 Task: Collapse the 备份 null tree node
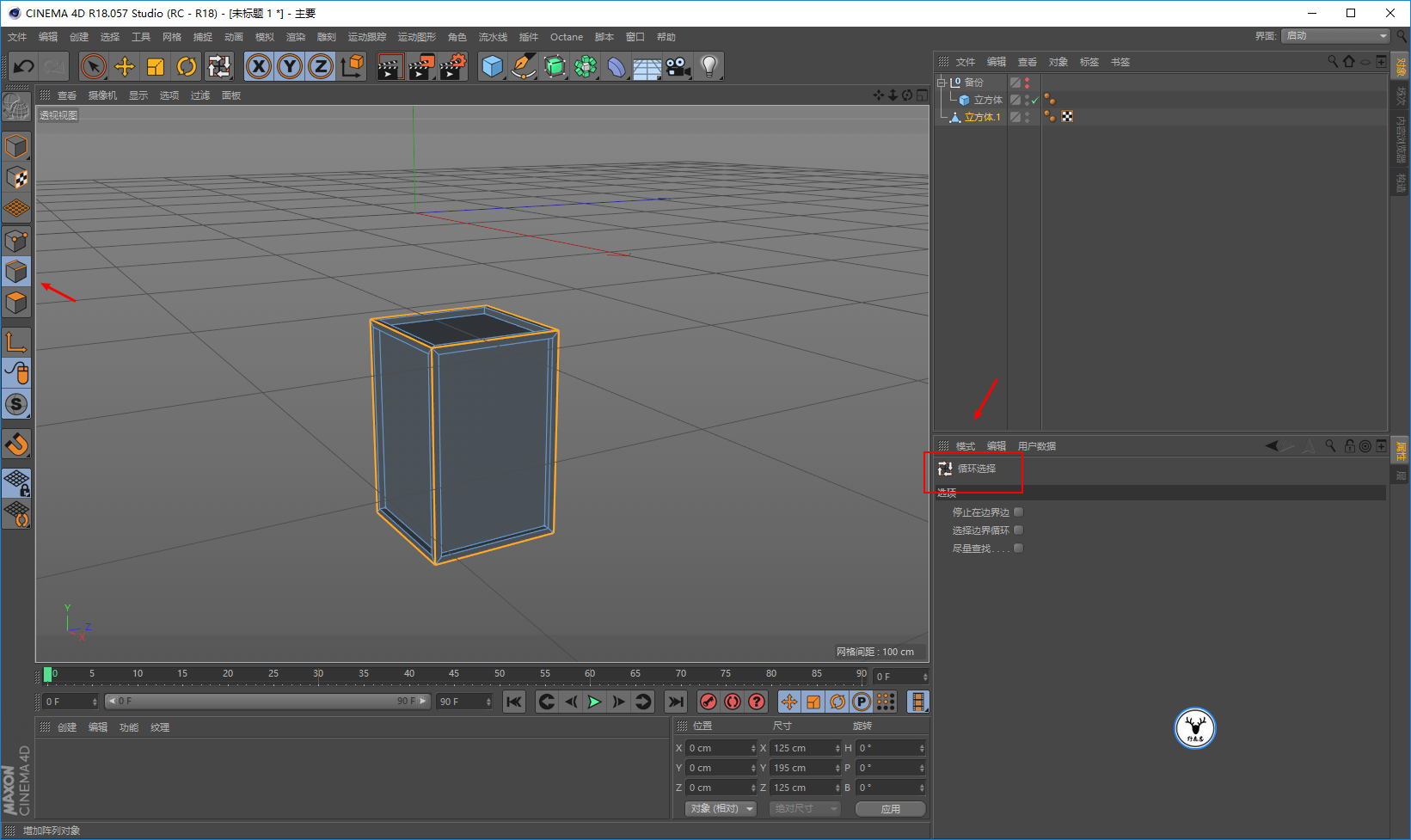coord(942,83)
